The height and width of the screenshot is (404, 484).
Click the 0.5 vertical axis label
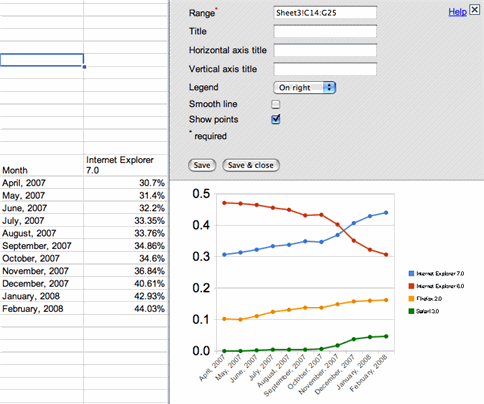click(201, 194)
